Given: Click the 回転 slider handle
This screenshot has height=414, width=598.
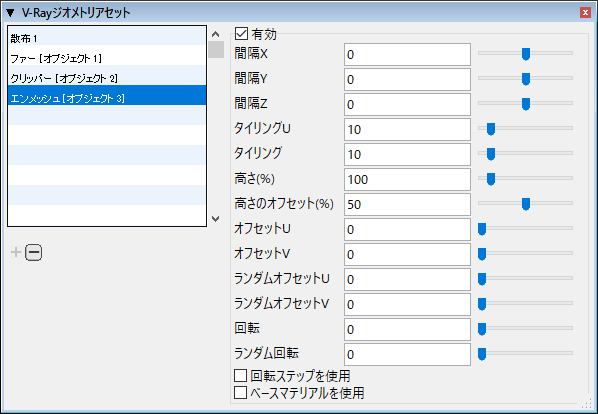Looking at the screenshot, I should (x=482, y=329).
